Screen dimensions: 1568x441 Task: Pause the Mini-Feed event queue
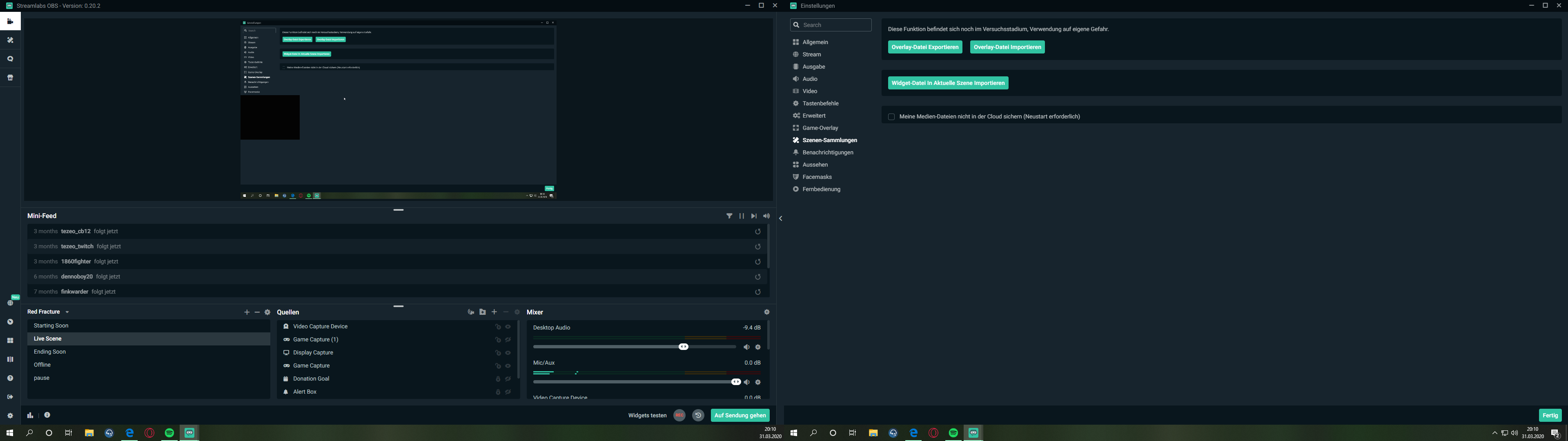pos(742,216)
